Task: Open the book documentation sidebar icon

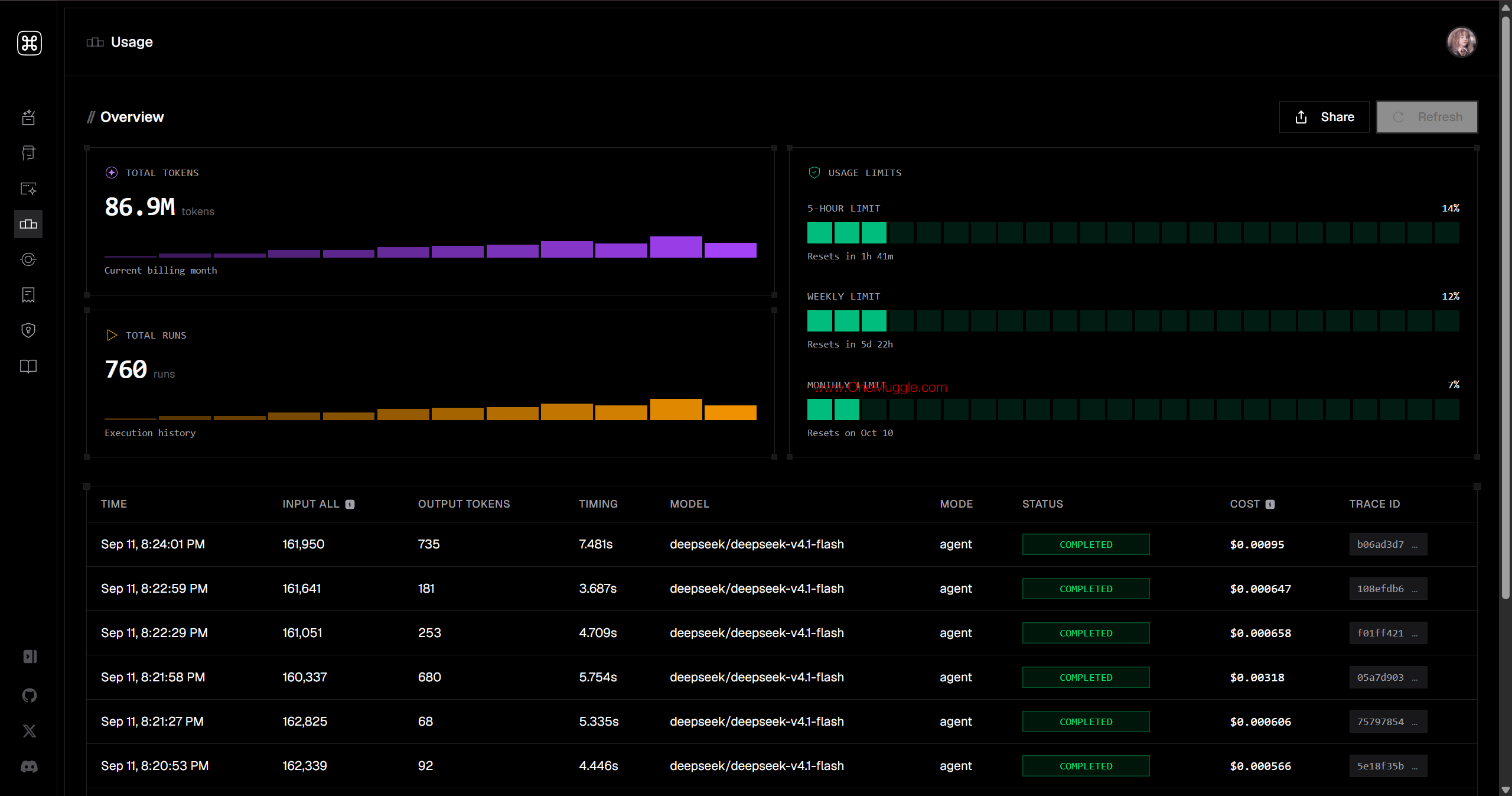Action: pyautogui.click(x=28, y=366)
